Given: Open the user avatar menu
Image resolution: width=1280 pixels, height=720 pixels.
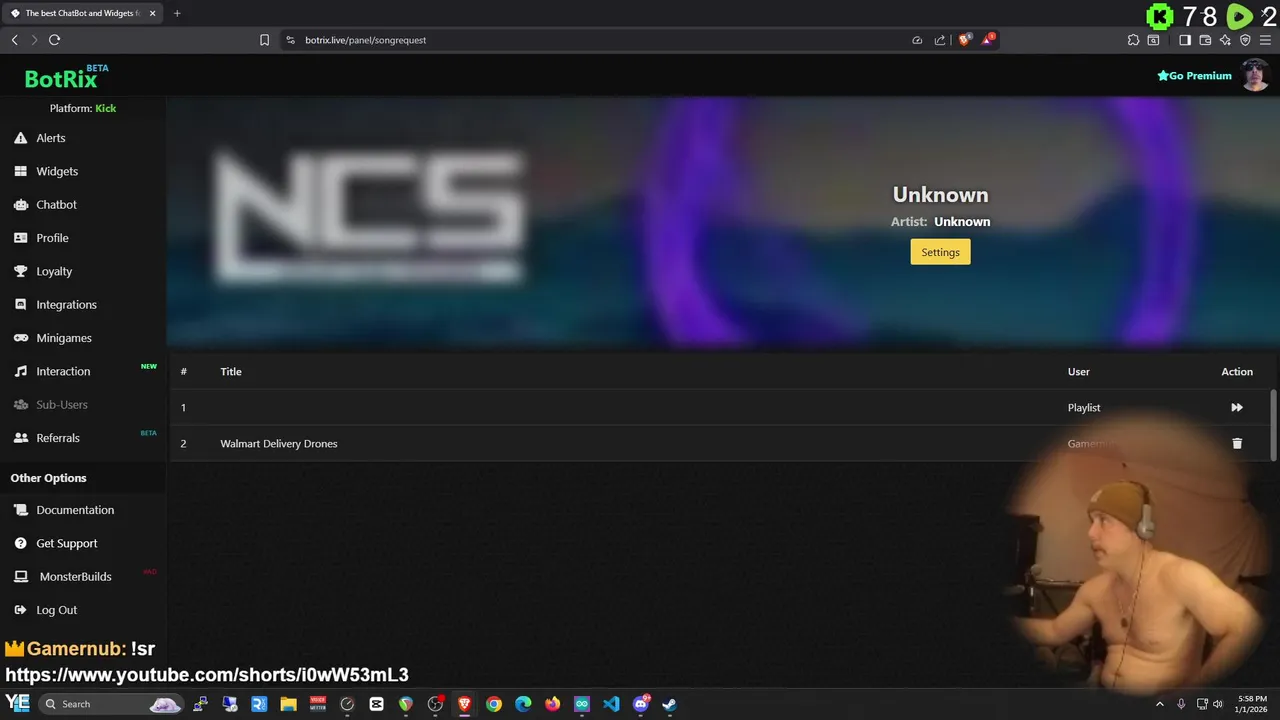Looking at the screenshot, I should pyautogui.click(x=1256, y=75).
